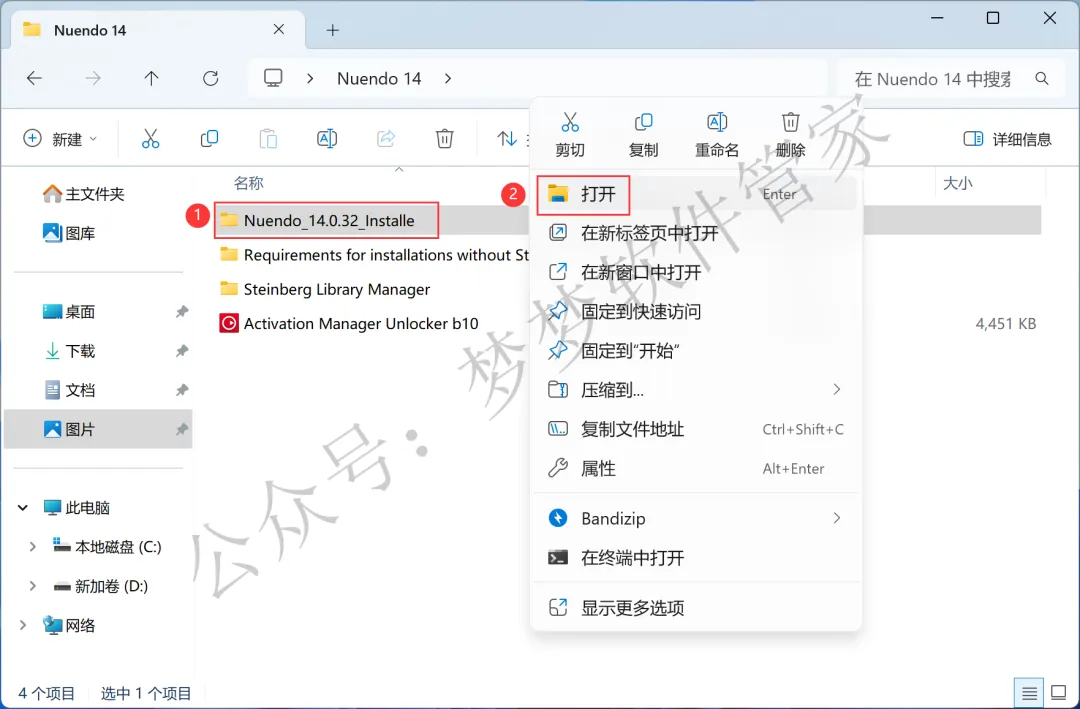Switch to details list view in the status bar
Screen dimensions: 1080x709
click(x=1029, y=692)
